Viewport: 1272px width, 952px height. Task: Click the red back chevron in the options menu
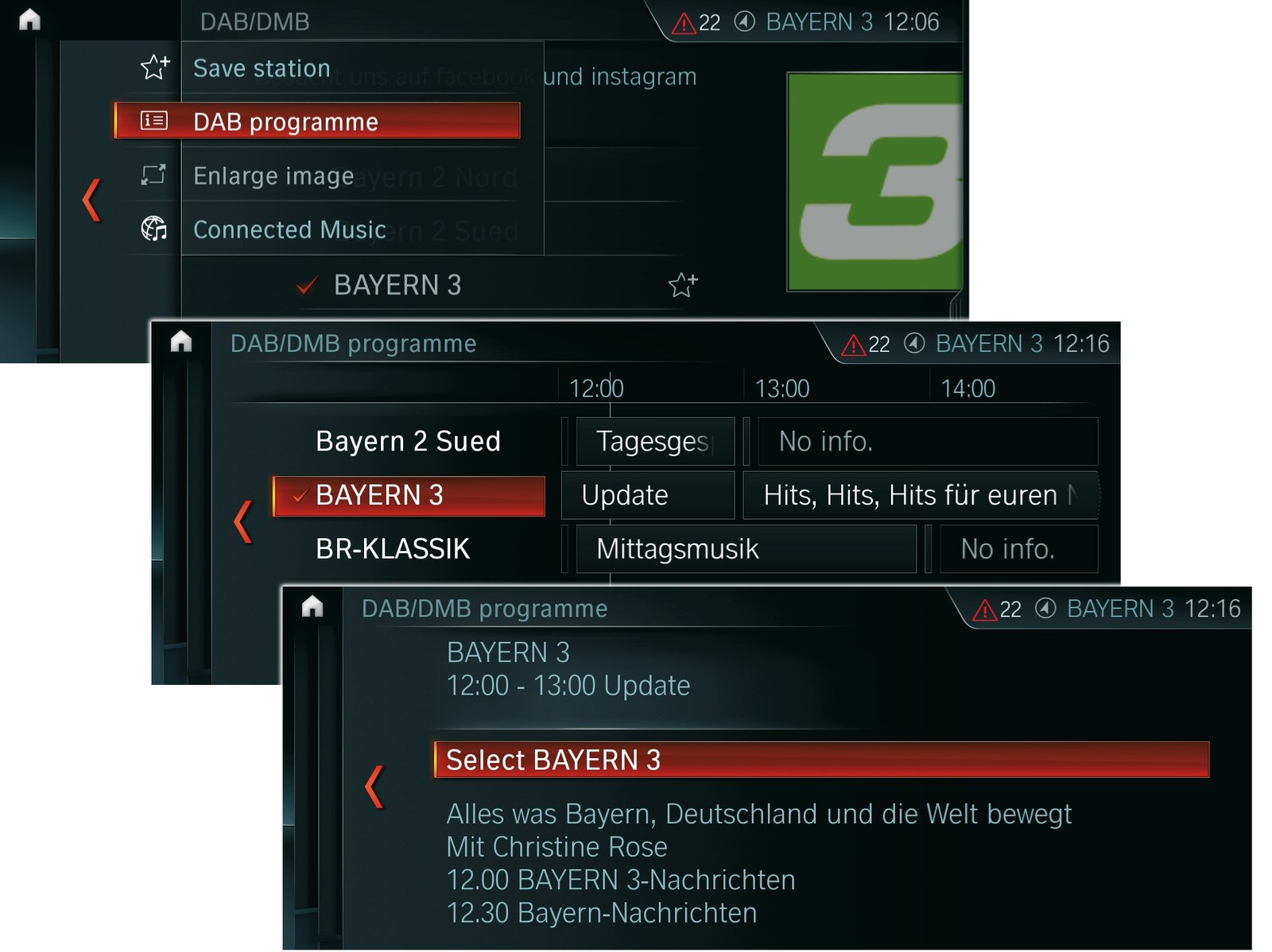tap(91, 200)
